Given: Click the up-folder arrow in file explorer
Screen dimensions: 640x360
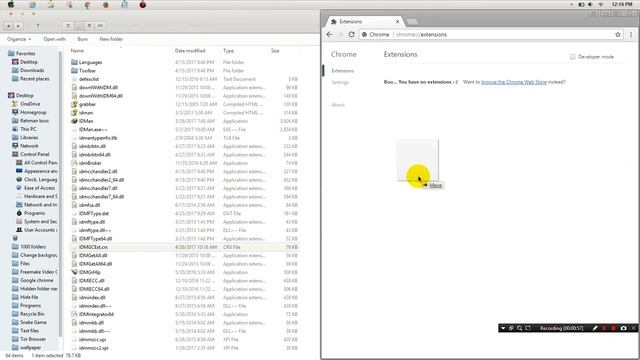Looking at the screenshot, I should (x=38, y=26).
